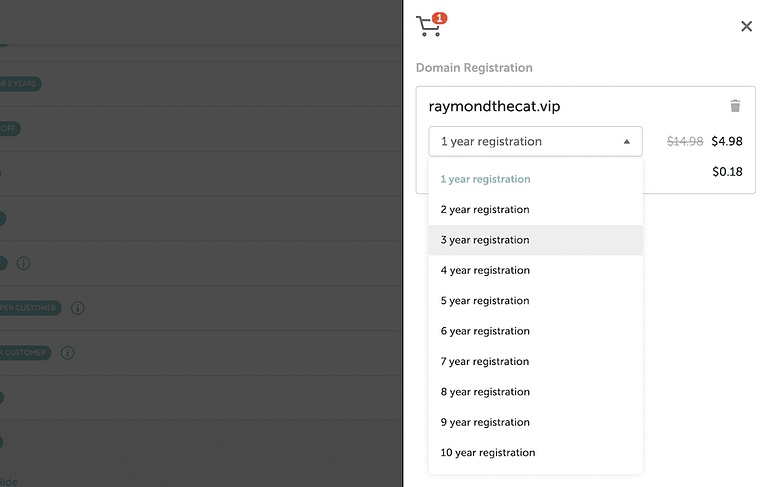
Task: Click info icon beside lower CUSTOMER badge
Action: tap(68, 353)
